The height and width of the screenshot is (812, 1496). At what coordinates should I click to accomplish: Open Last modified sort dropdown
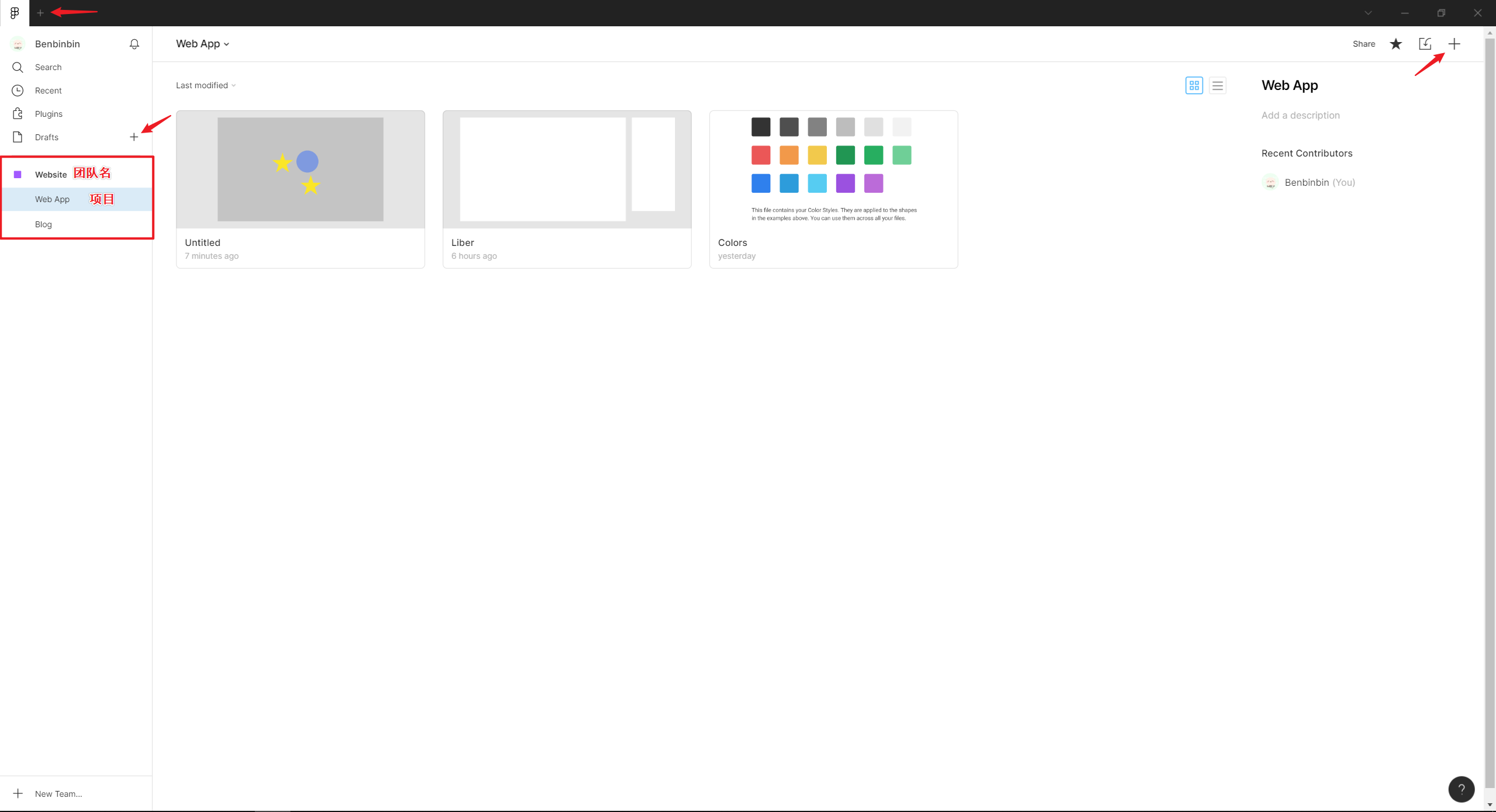[206, 85]
